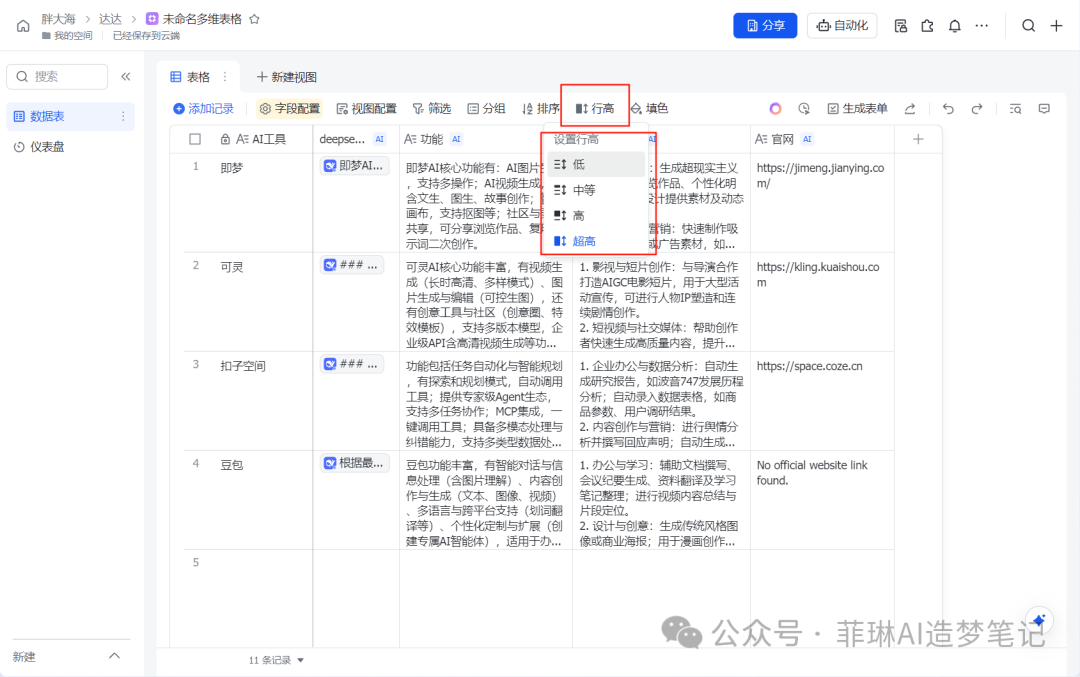Click the plus icon in top-right header

click(x=1056, y=26)
